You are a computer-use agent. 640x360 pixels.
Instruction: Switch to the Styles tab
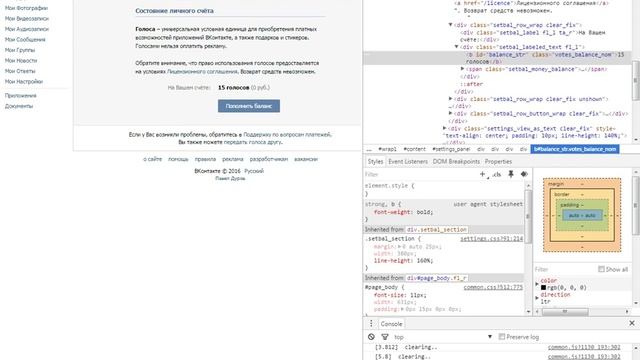375,161
